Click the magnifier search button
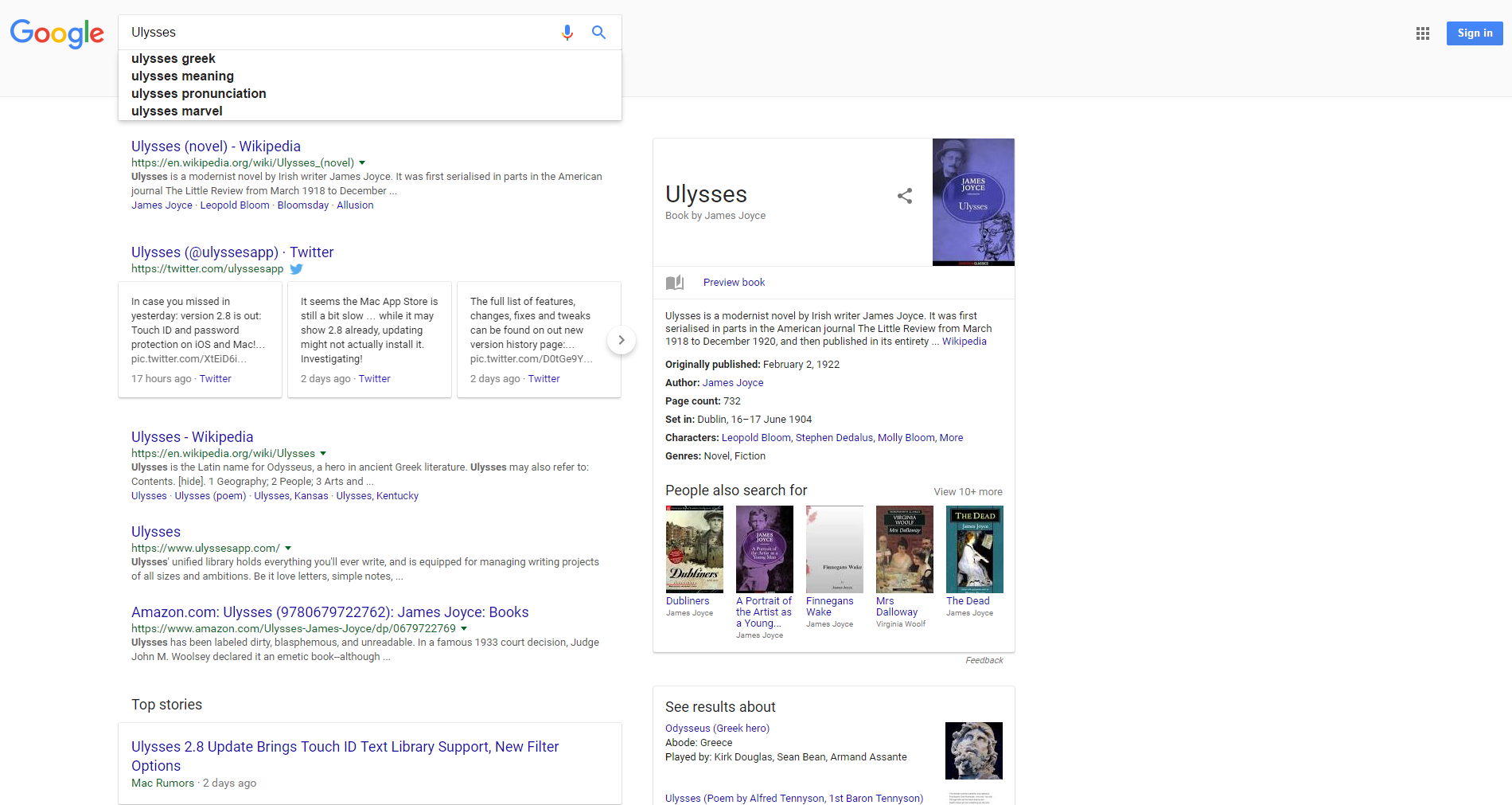The height and width of the screenshot is (805, 1512). tap(599, 33)
